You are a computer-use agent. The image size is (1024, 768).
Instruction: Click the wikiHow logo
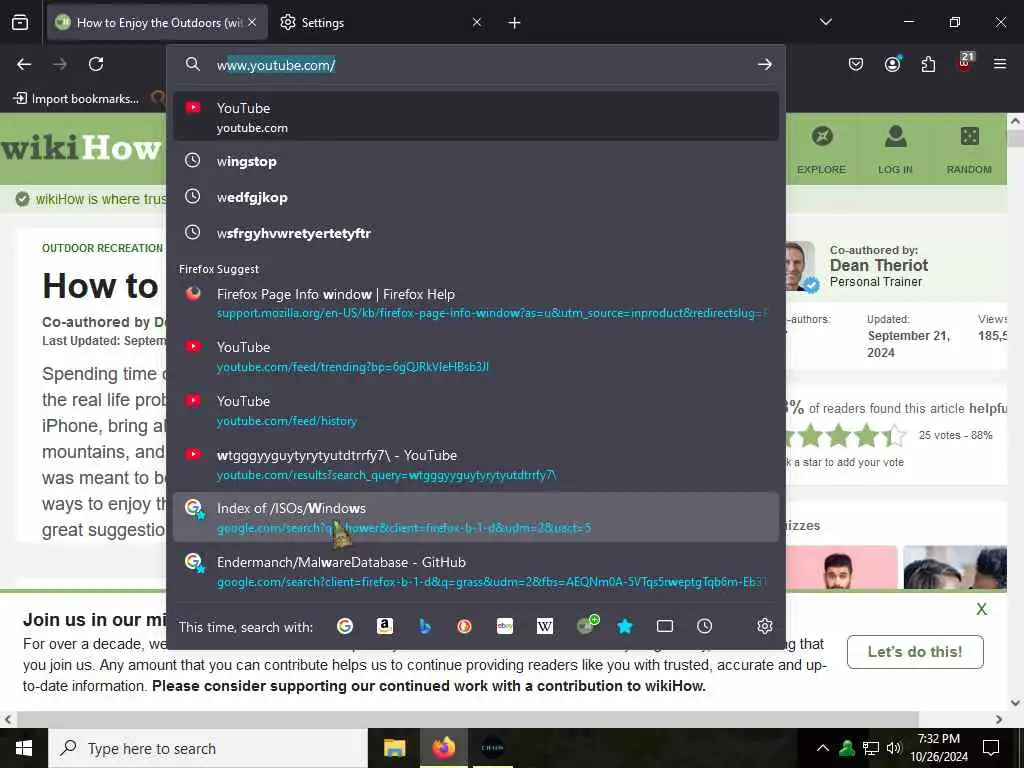coord(82,148)
